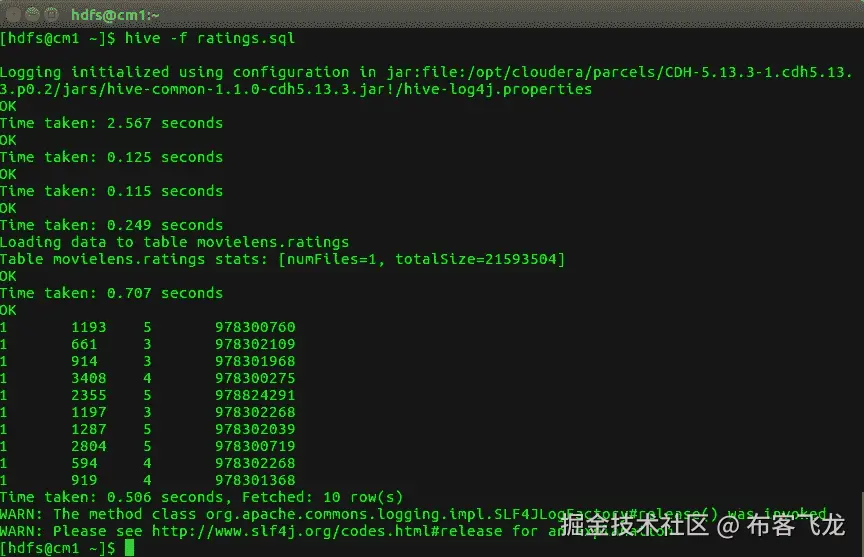This screenshot has width=864, height=557.
Task: Click movie ID 2804 in output
Action: click(x=89, y=446)
